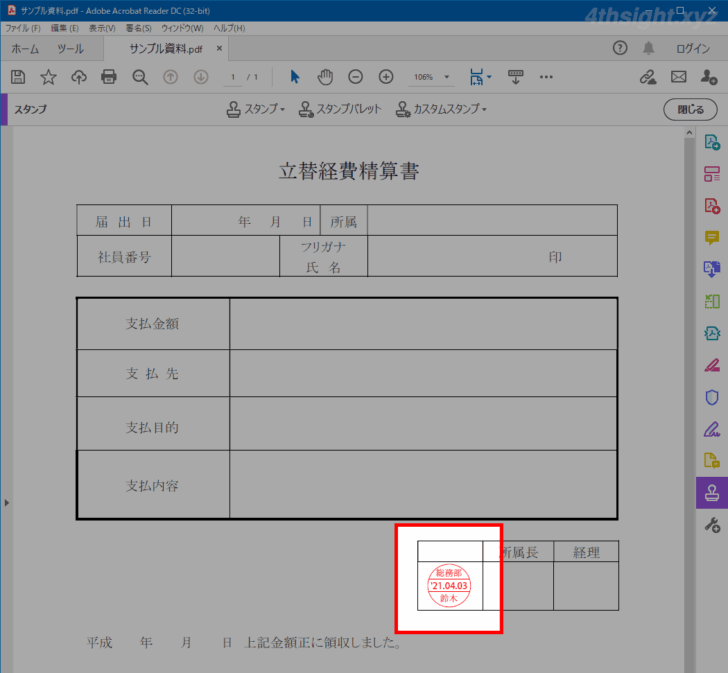Switch to the ツール tab
Viewport: 728px width, 673px height.
tap(71, 49)
